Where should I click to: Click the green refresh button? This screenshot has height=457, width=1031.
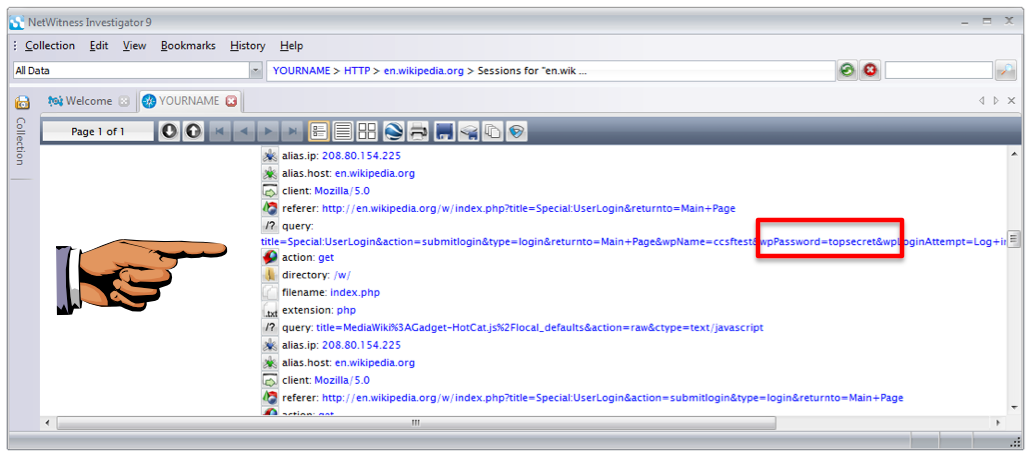pos(848,70)
